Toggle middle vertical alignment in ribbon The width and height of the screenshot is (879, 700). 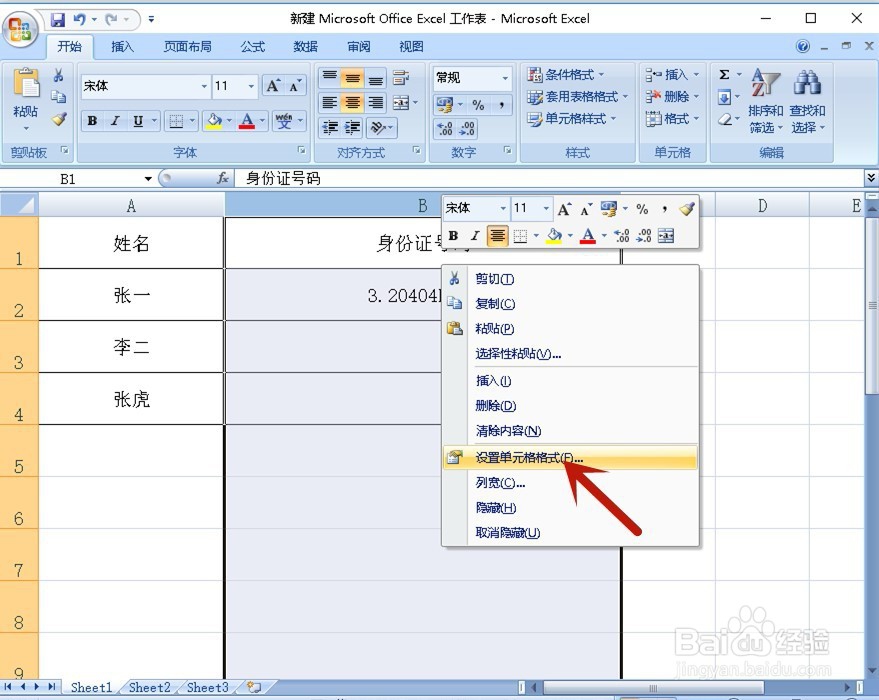(353, 77)
